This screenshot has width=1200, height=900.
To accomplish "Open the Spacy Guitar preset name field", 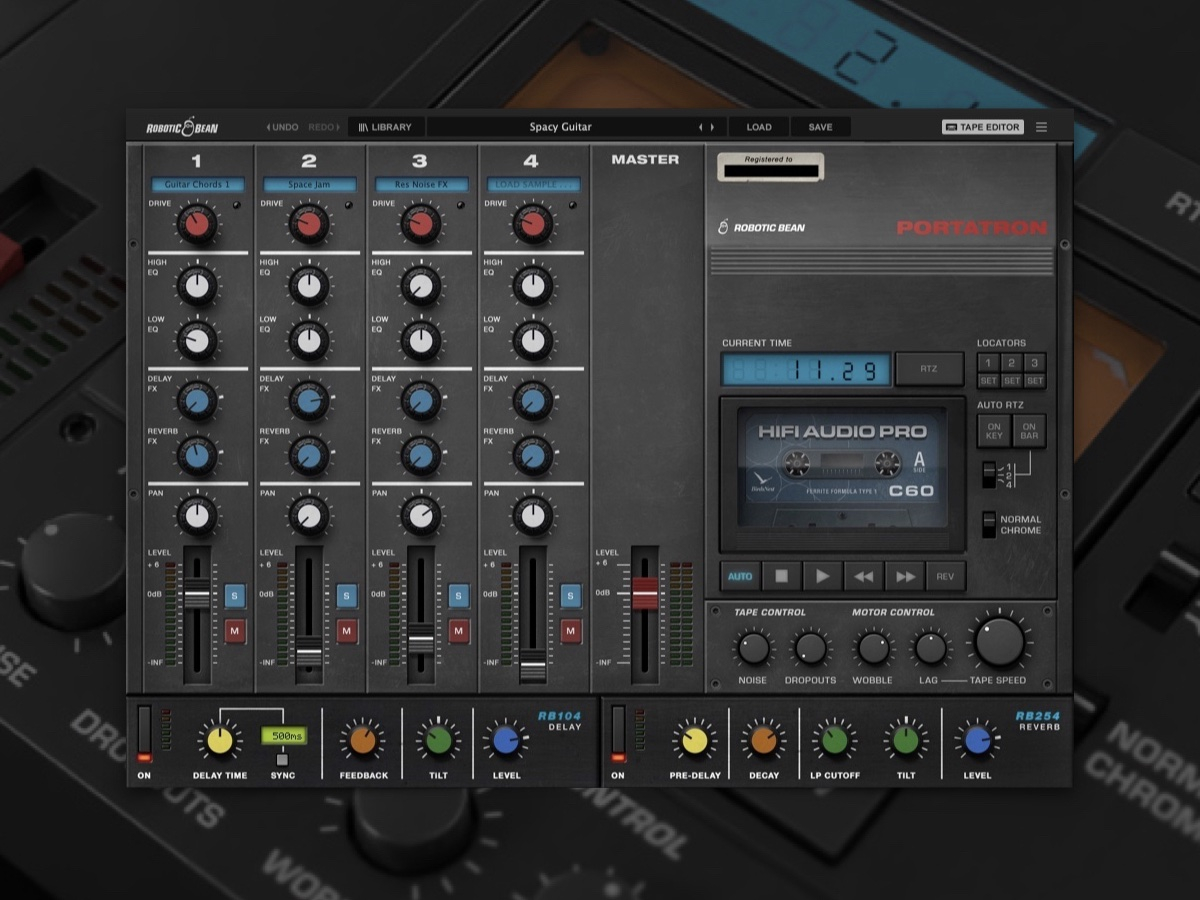I will pyautogui.click(x=560, y=127).
